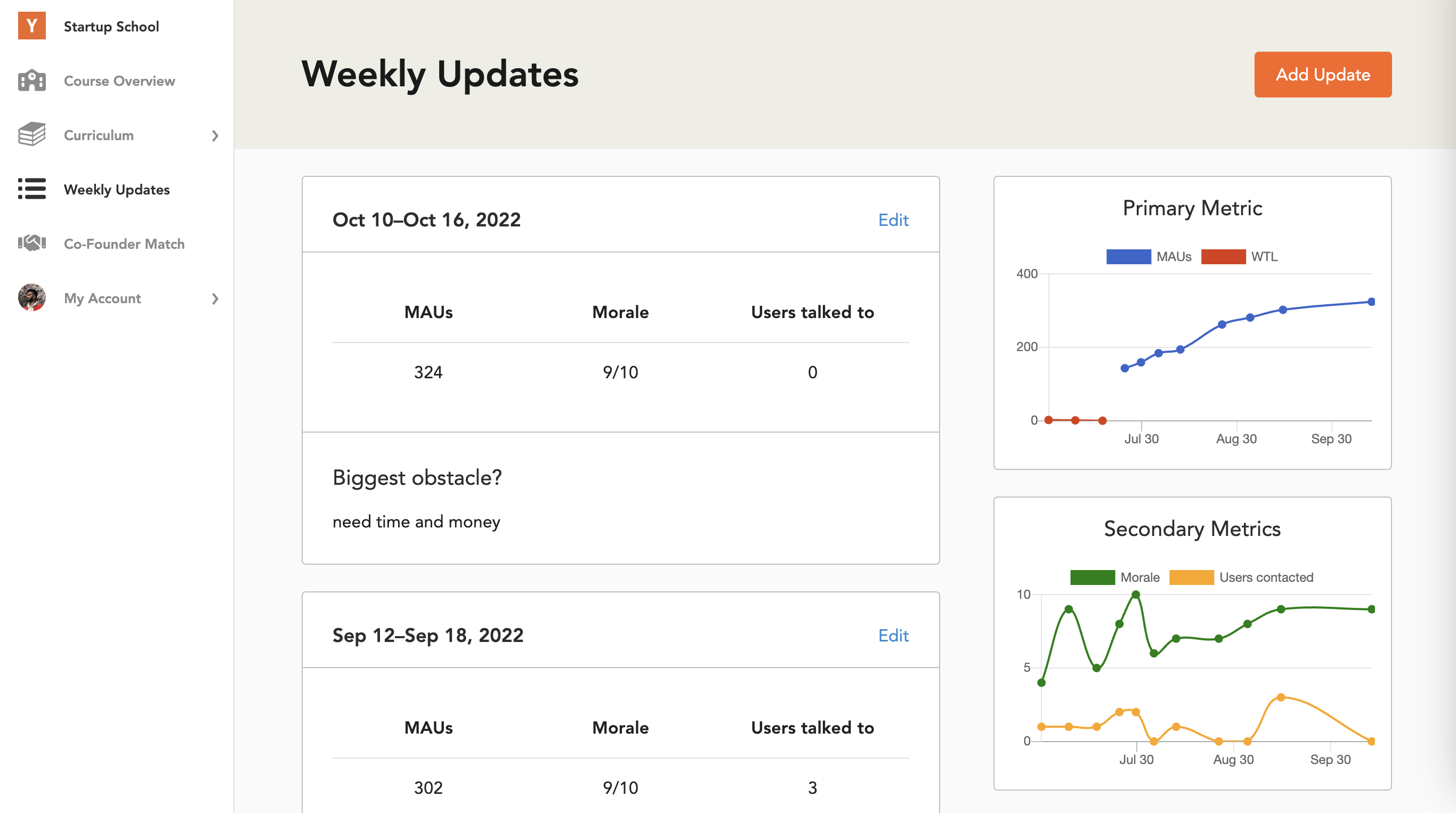Click the MAUs value 324
The width and height of the screenshot is (1456, 813).
click(x=428, y=372)
